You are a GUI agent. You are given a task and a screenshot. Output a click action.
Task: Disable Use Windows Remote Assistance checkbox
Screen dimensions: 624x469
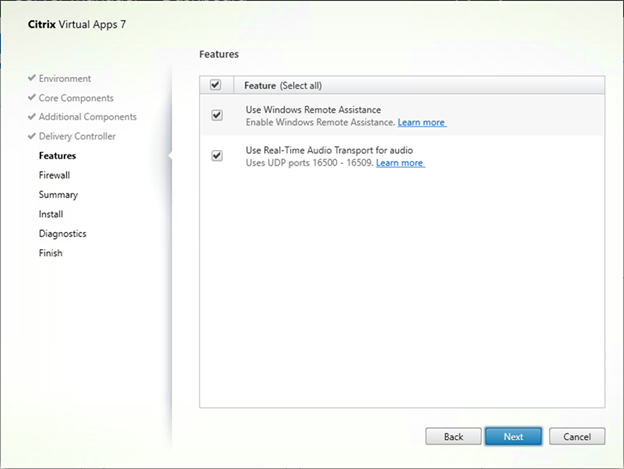(216, 116)
